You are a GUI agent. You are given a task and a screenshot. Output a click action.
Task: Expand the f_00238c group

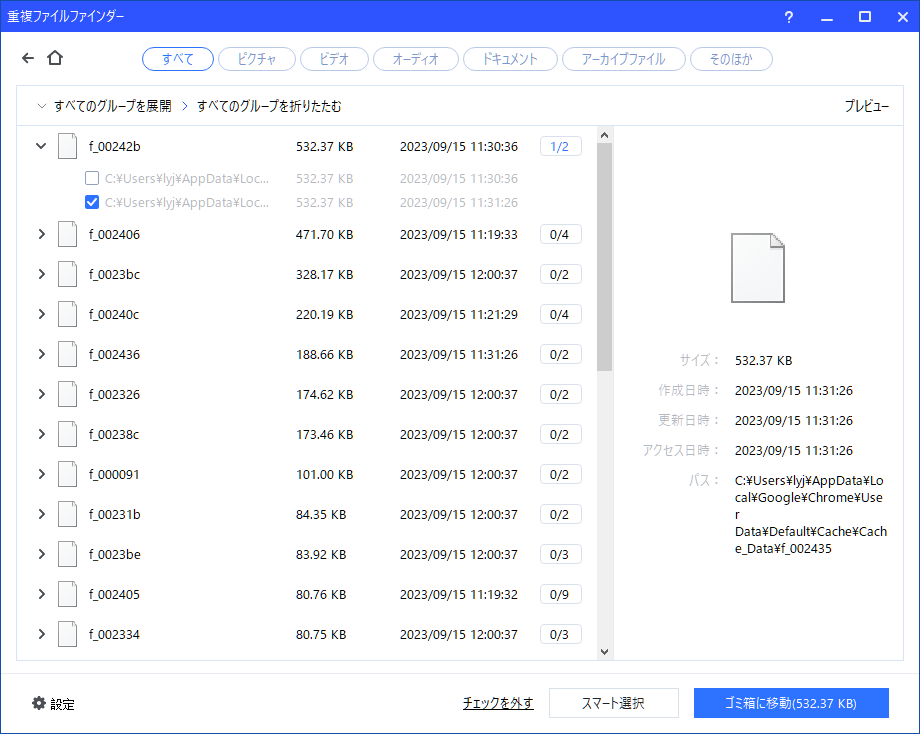point(41,434)
